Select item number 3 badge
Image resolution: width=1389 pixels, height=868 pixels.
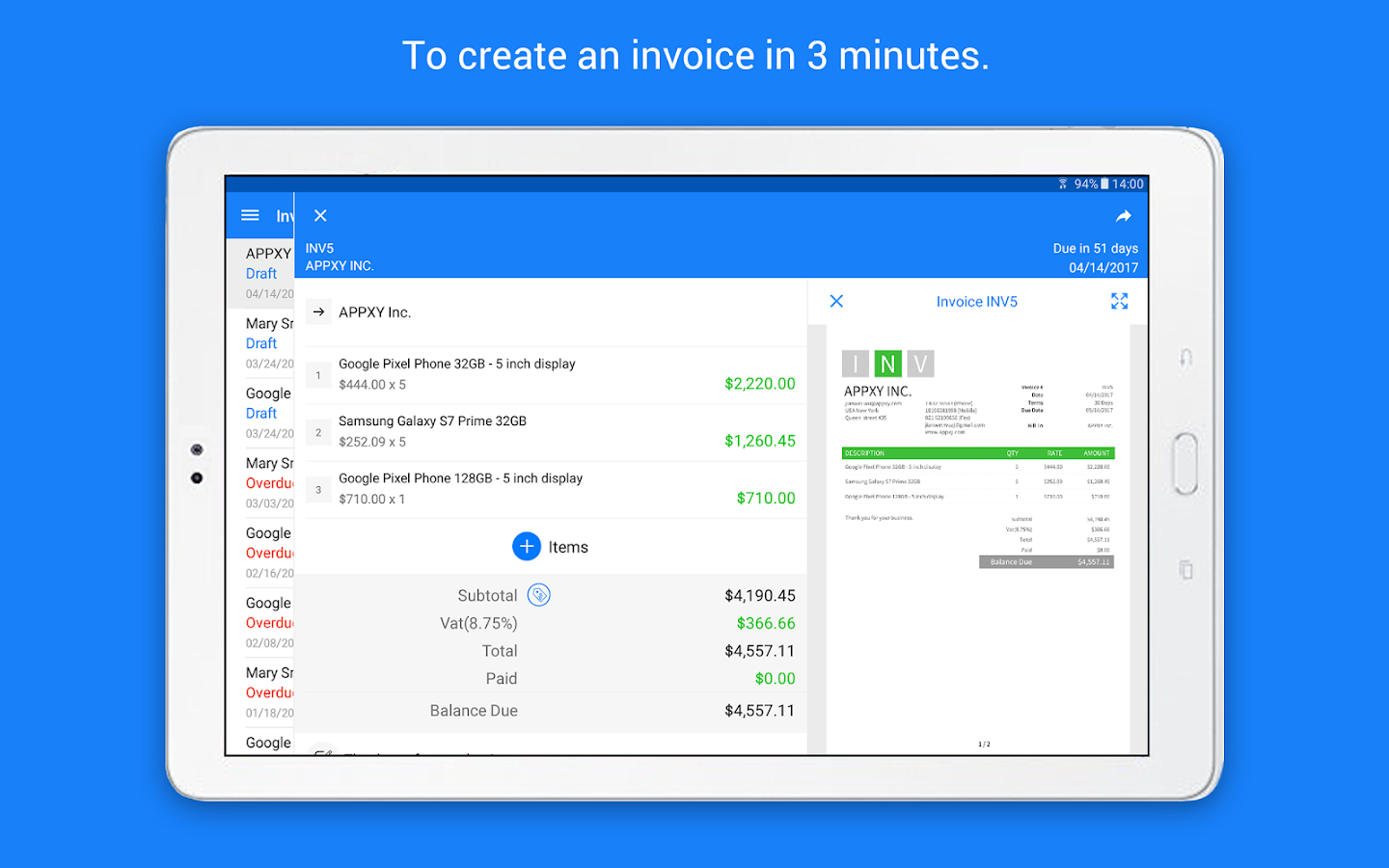click(x=318, y=490)
